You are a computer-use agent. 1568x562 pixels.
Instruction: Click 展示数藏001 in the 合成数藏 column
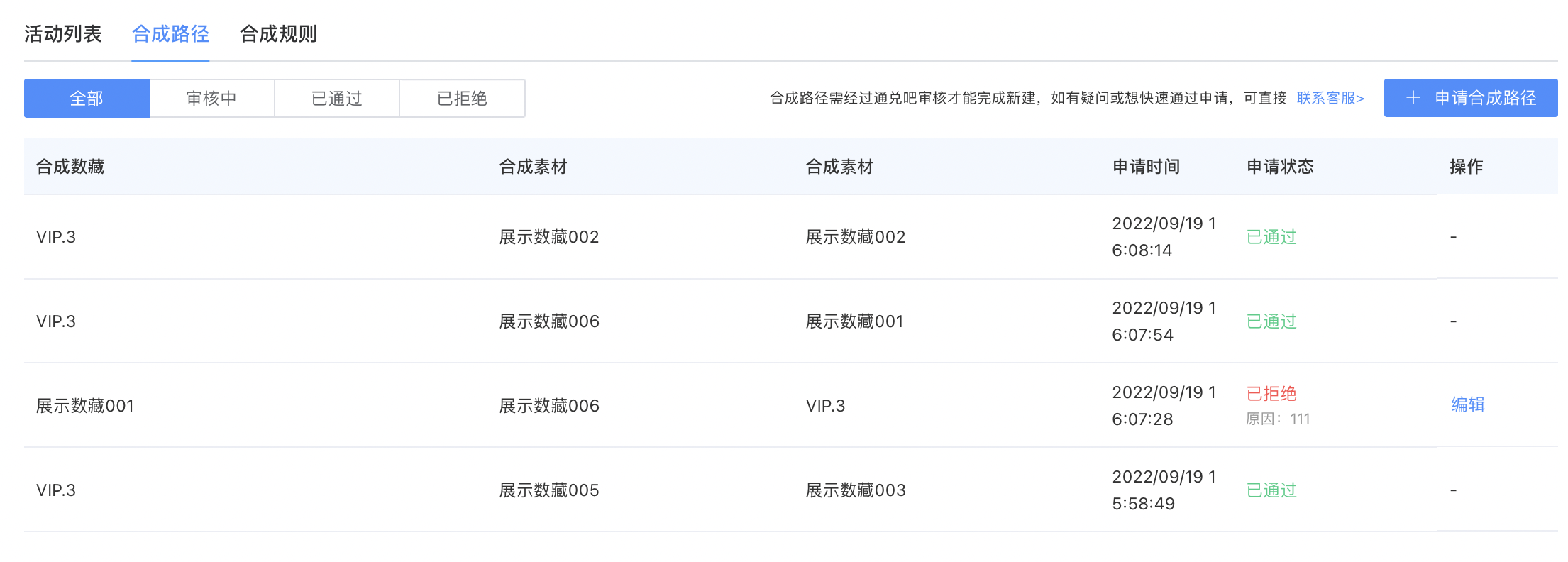tap(85, 406)
